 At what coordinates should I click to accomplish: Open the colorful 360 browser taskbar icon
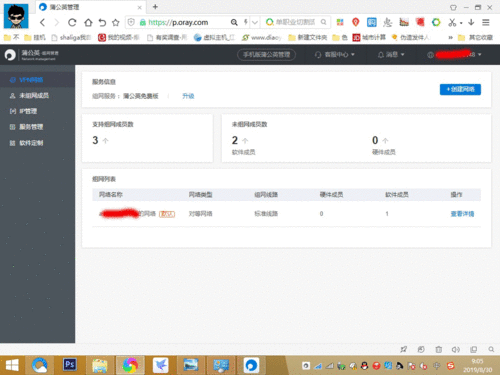tap(130, 365)
